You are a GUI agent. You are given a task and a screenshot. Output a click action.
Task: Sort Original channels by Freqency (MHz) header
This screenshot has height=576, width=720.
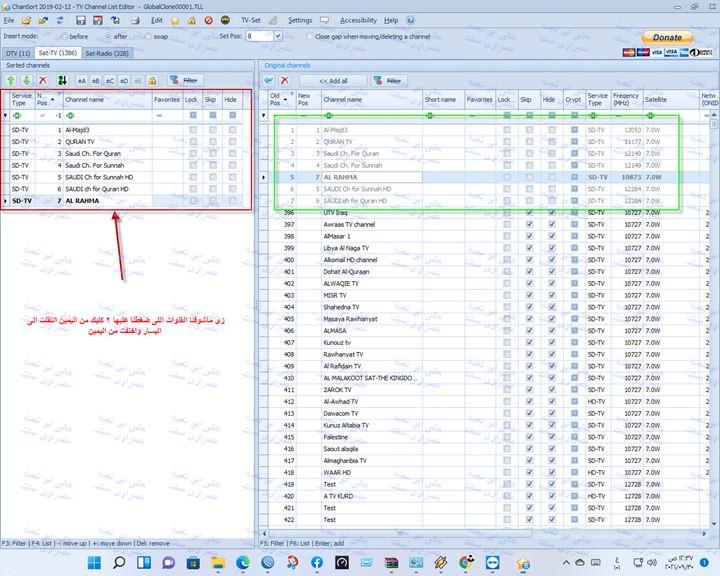(626, 99)
